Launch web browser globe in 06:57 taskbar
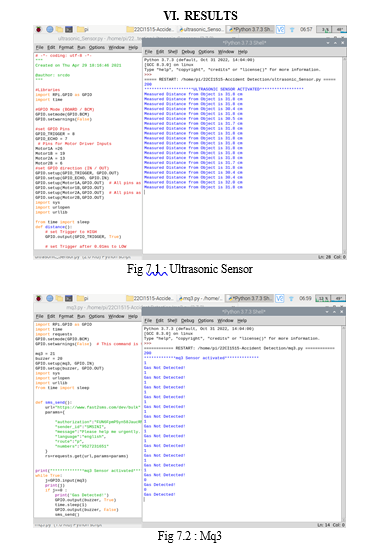This screenshot has width=378, height=550. point(50,29)
